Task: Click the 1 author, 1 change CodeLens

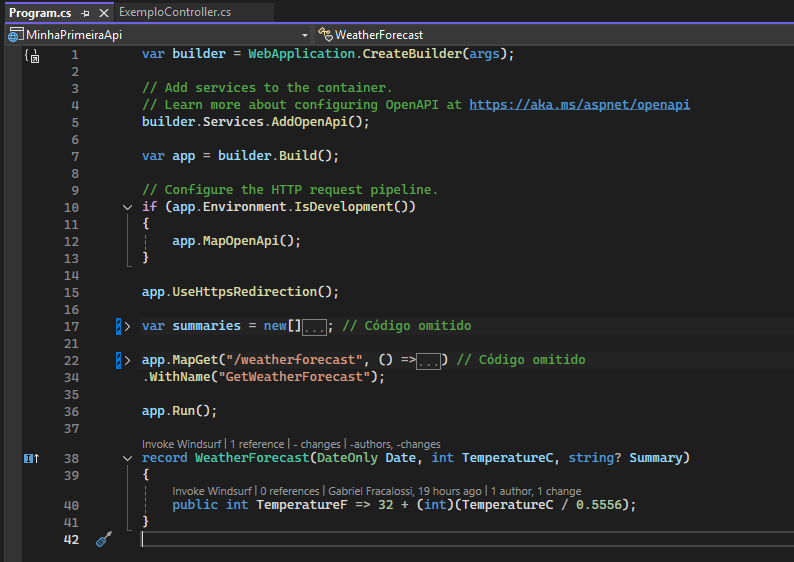Action: click(536, 491)
